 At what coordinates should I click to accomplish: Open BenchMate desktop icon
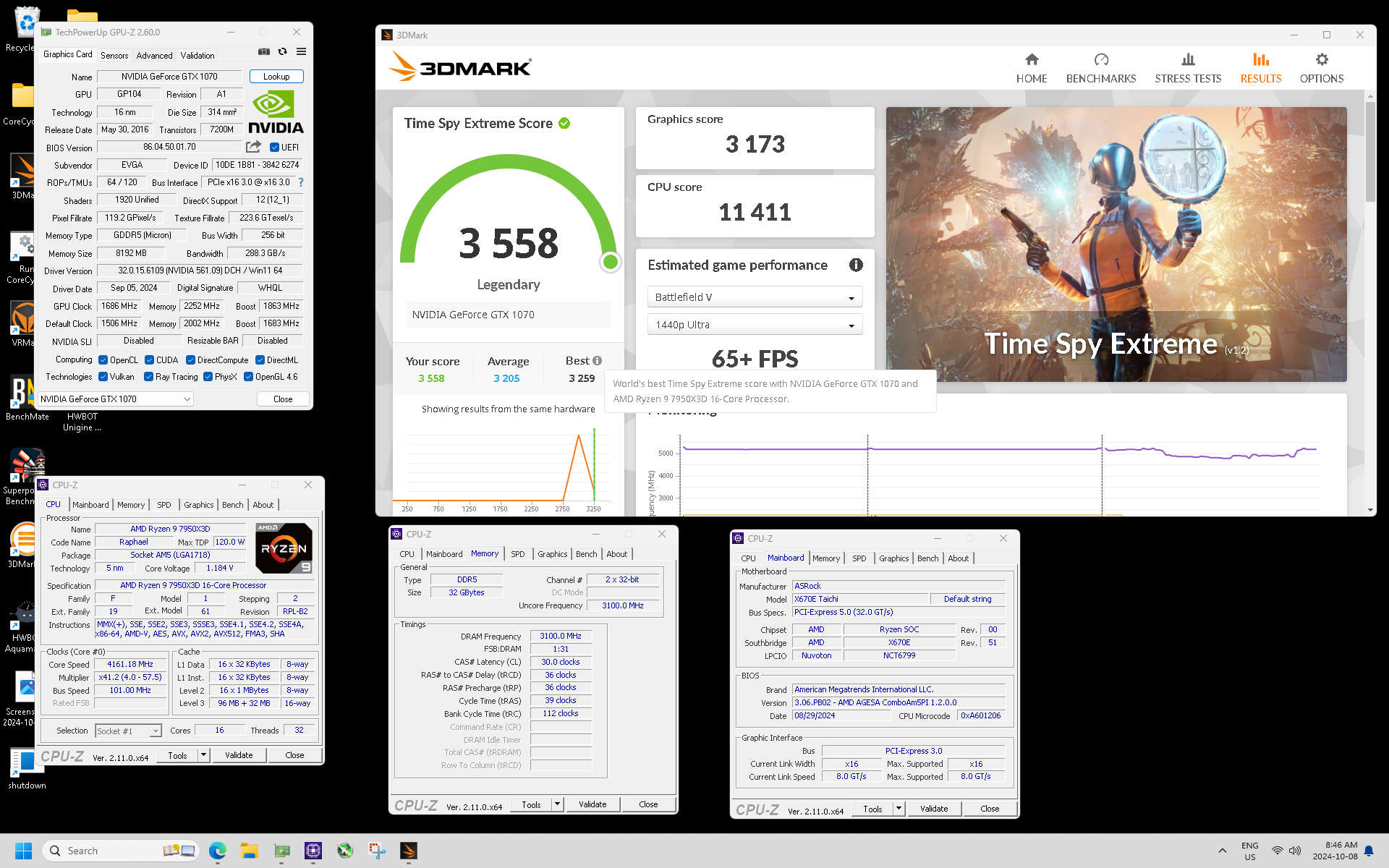coord(26,398)
